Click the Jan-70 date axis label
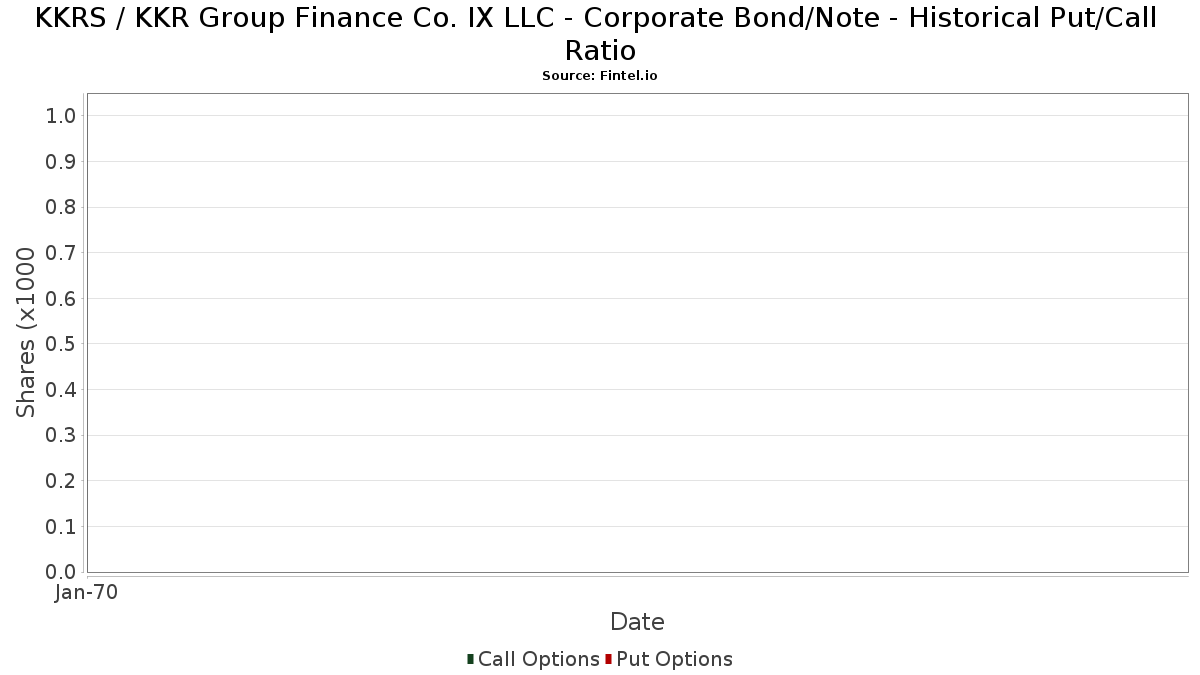Image resolution: width=1200 pixels, height=675 pixels. pos(87,592)
